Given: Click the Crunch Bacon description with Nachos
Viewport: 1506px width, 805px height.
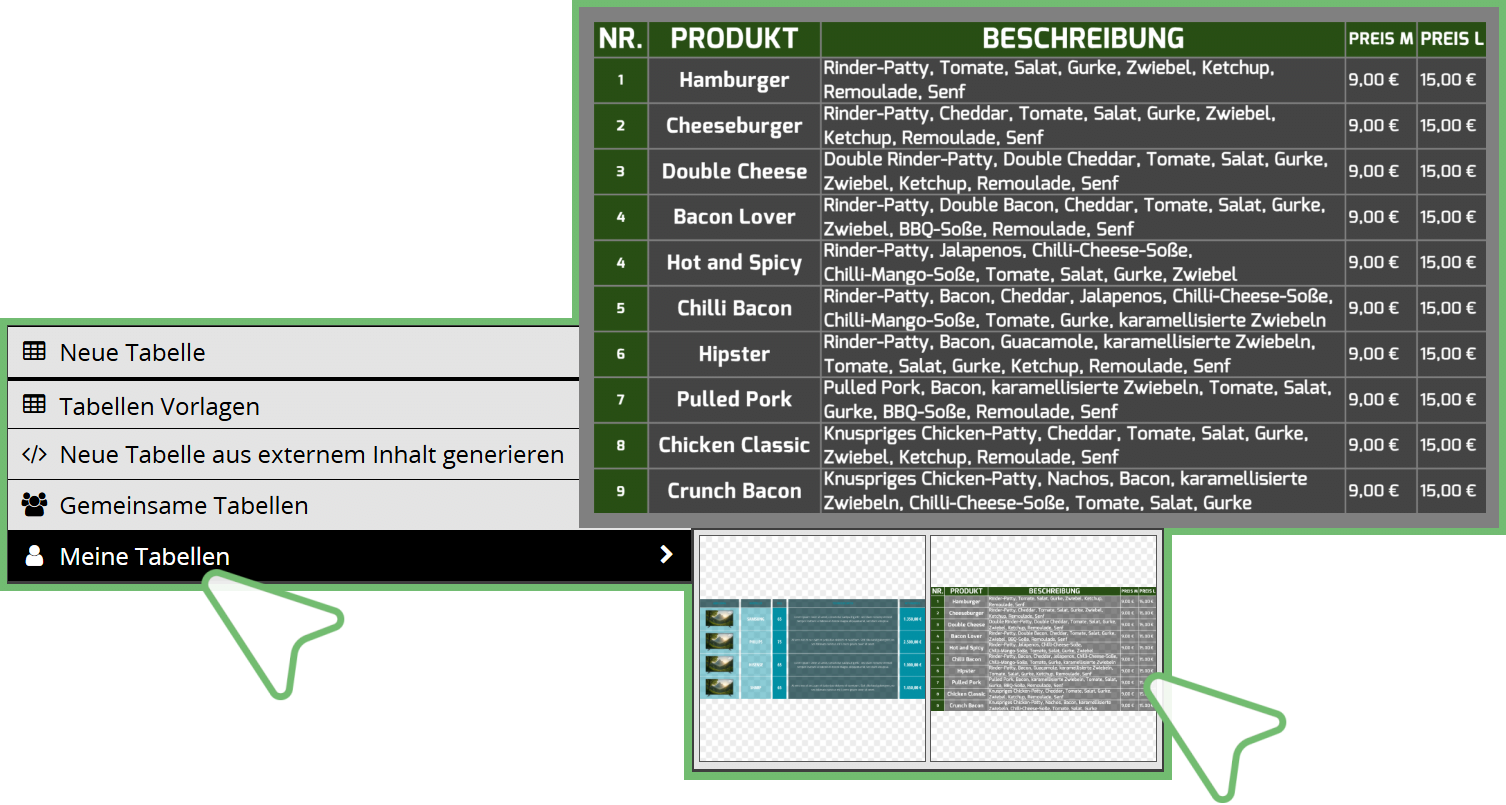Looking at the screenshot, I should tap(1083, 491).
